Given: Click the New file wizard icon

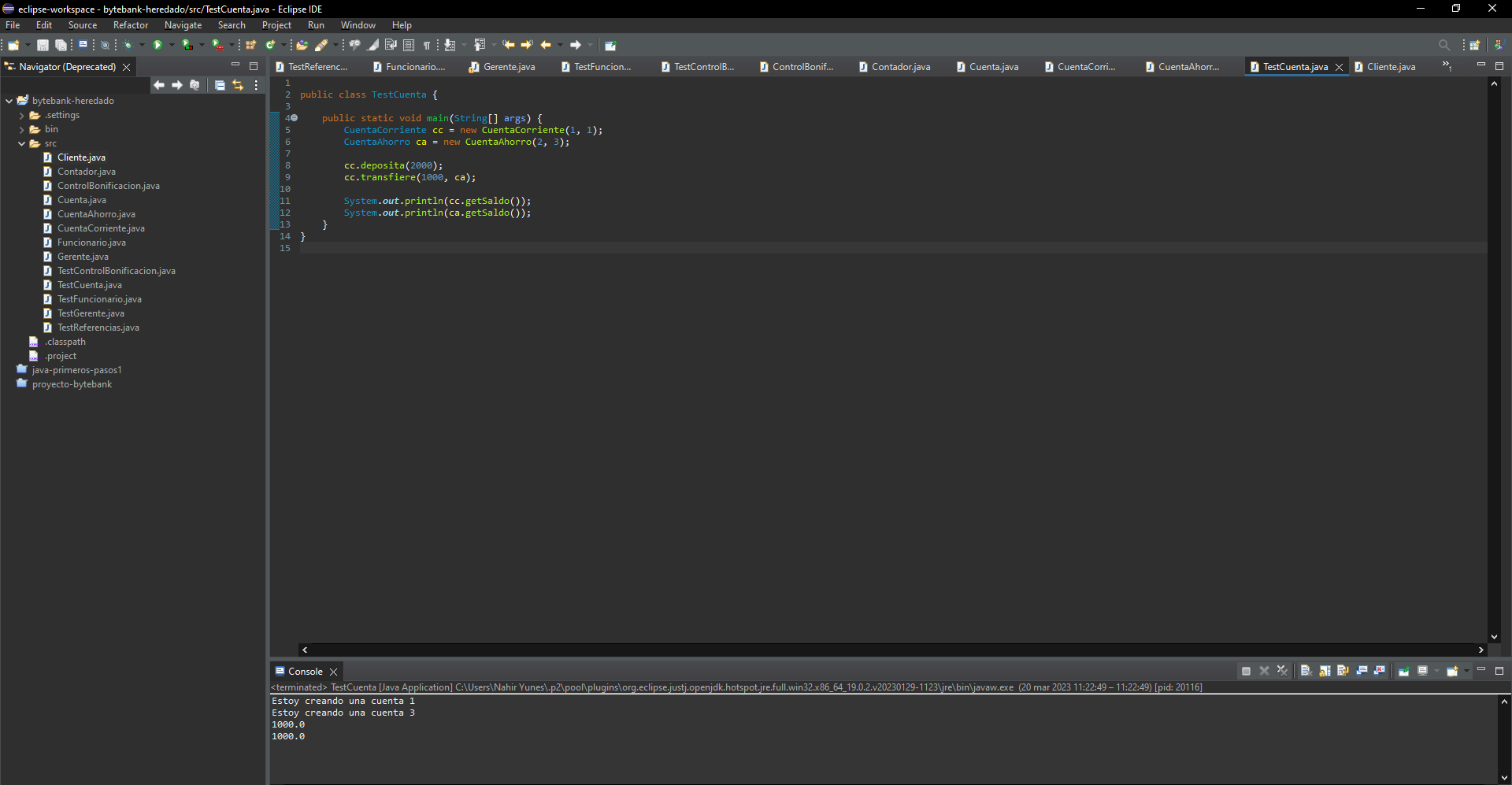Looking at the screenshot, I should (13, 45).
